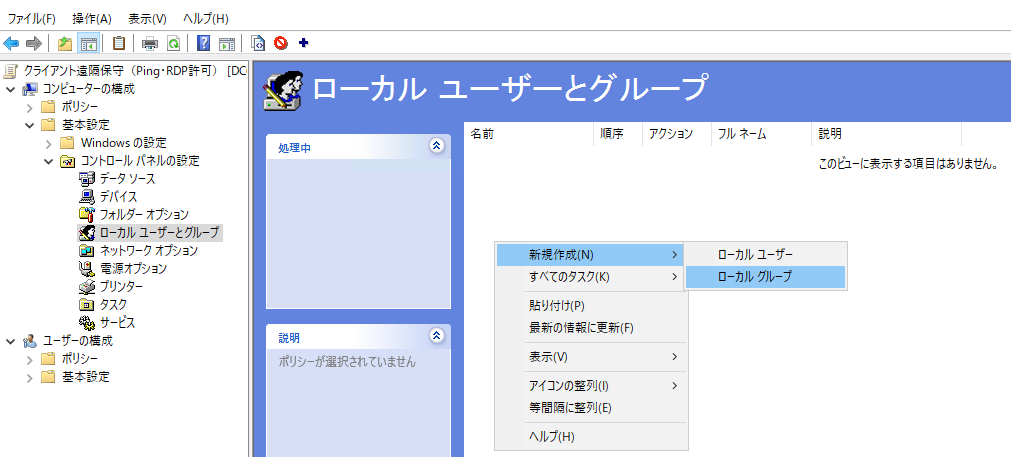Toggle the show/hide action pane icon

226,43
